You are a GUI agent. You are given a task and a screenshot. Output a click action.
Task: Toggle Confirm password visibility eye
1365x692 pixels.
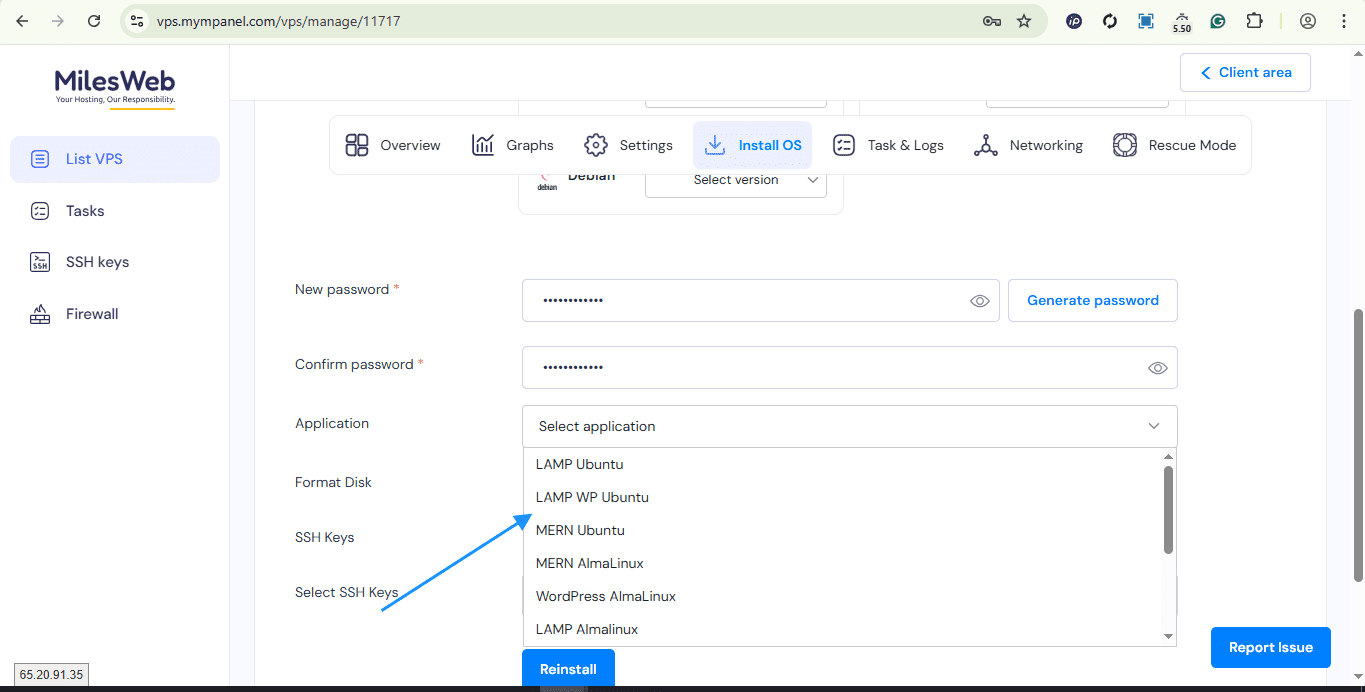pyautogui.click(x=1157, y=368)
